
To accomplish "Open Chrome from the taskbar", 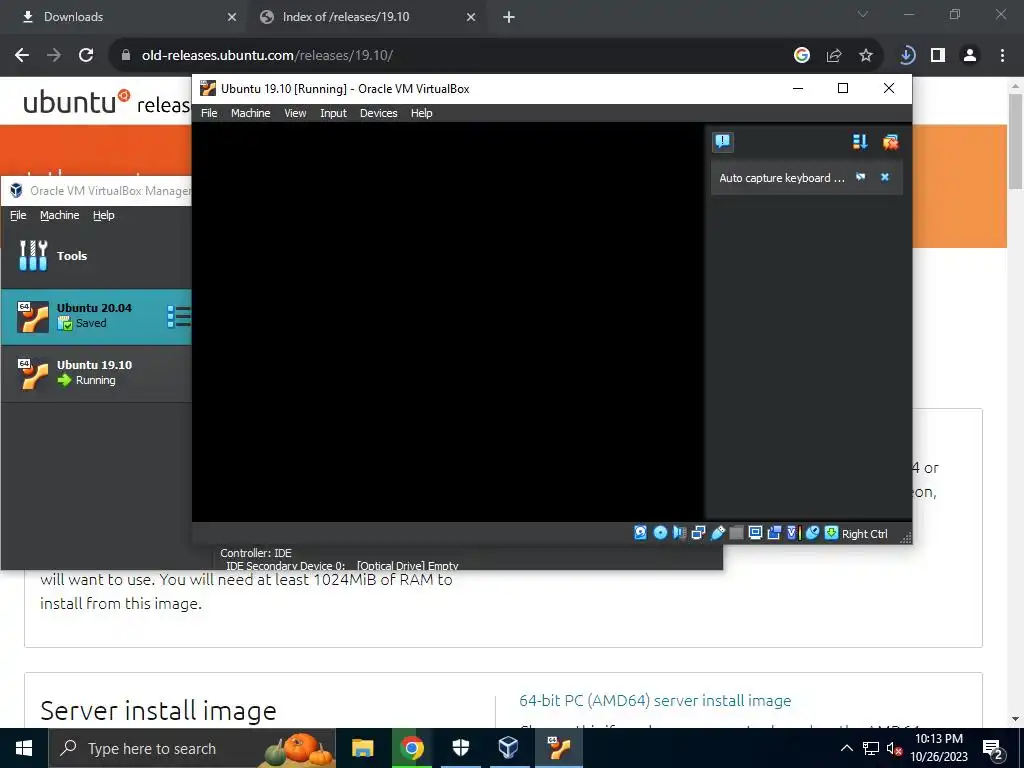I will point(412,748).
